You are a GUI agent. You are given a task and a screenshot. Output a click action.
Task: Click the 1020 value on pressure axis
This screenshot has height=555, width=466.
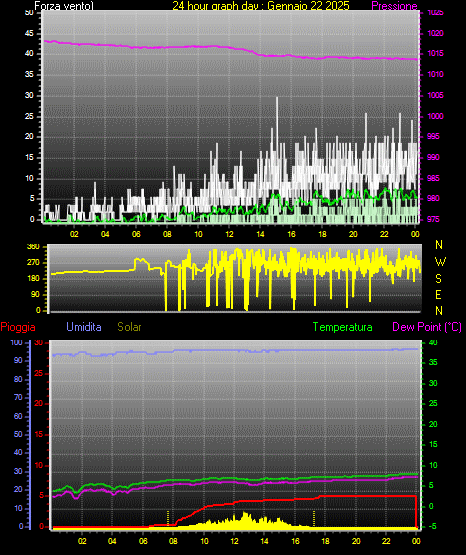[435, 34]
